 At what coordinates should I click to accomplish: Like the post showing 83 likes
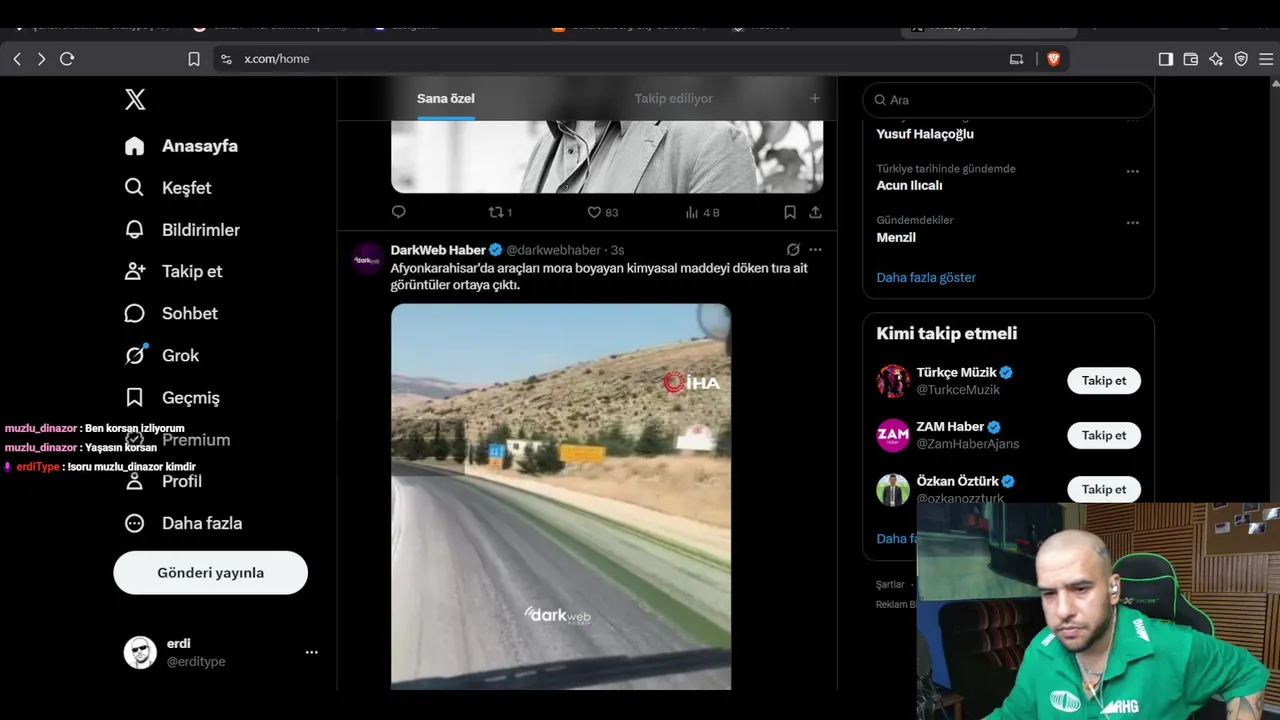pyautogui.click(x=602, y=212)
